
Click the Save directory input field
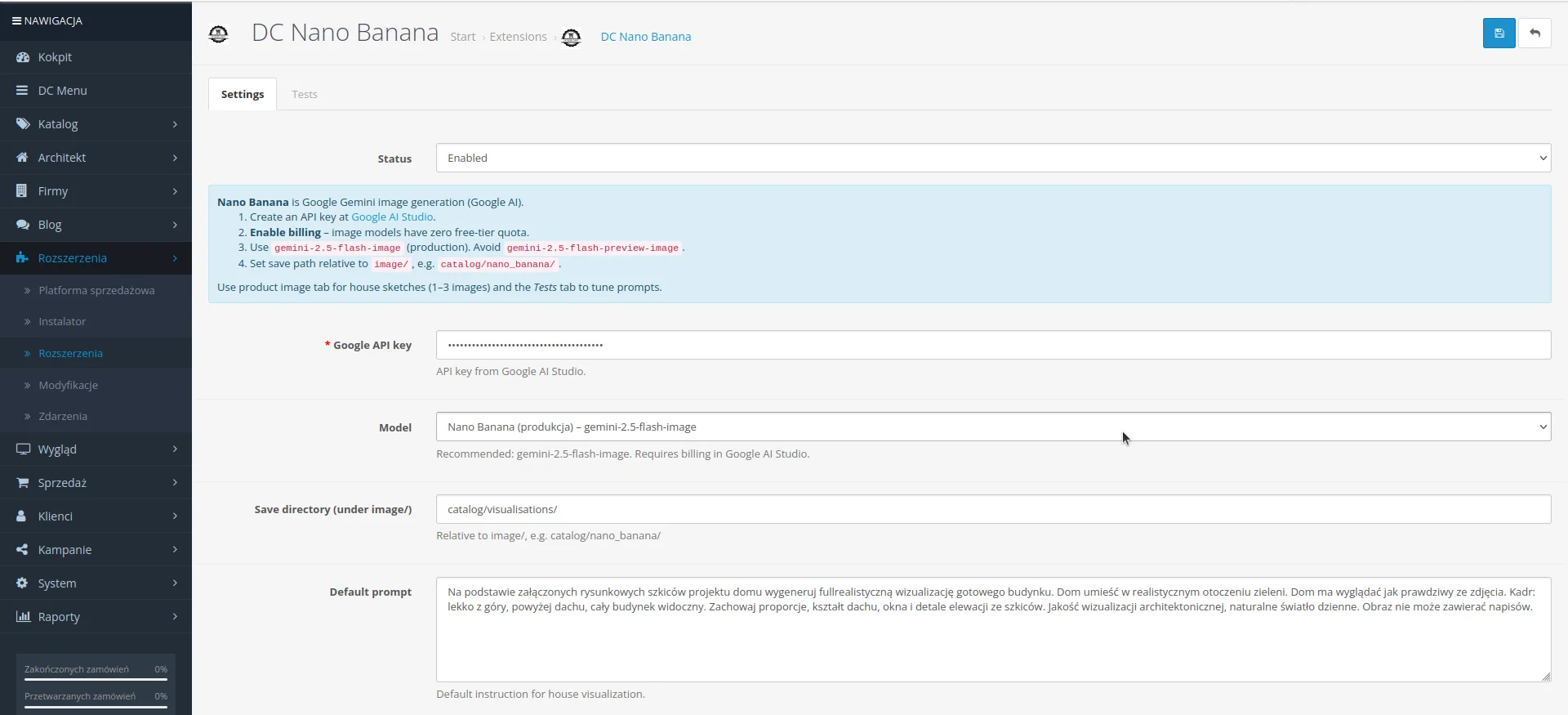click(x=993, y=509)
